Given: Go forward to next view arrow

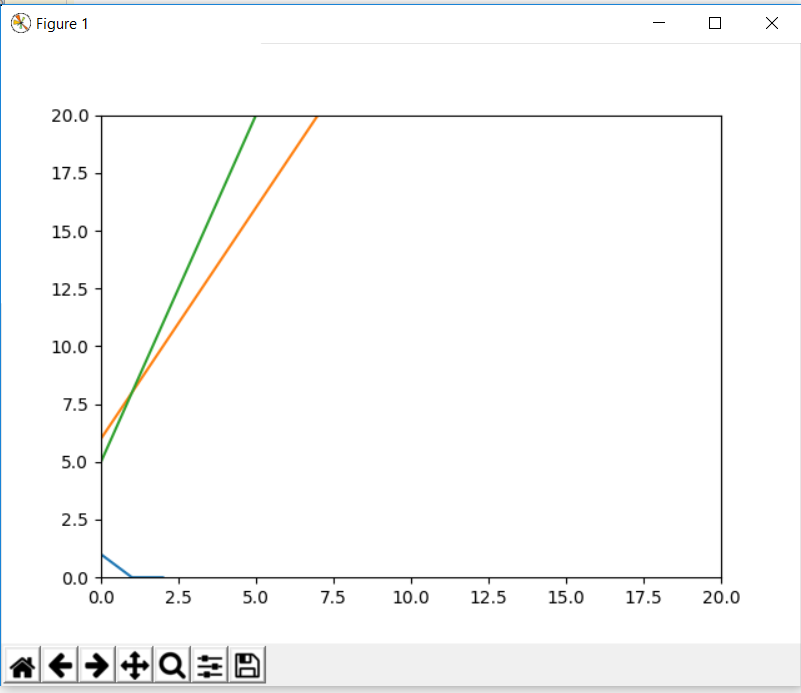Looking at the screenshot, I should (x=97, y=665).
